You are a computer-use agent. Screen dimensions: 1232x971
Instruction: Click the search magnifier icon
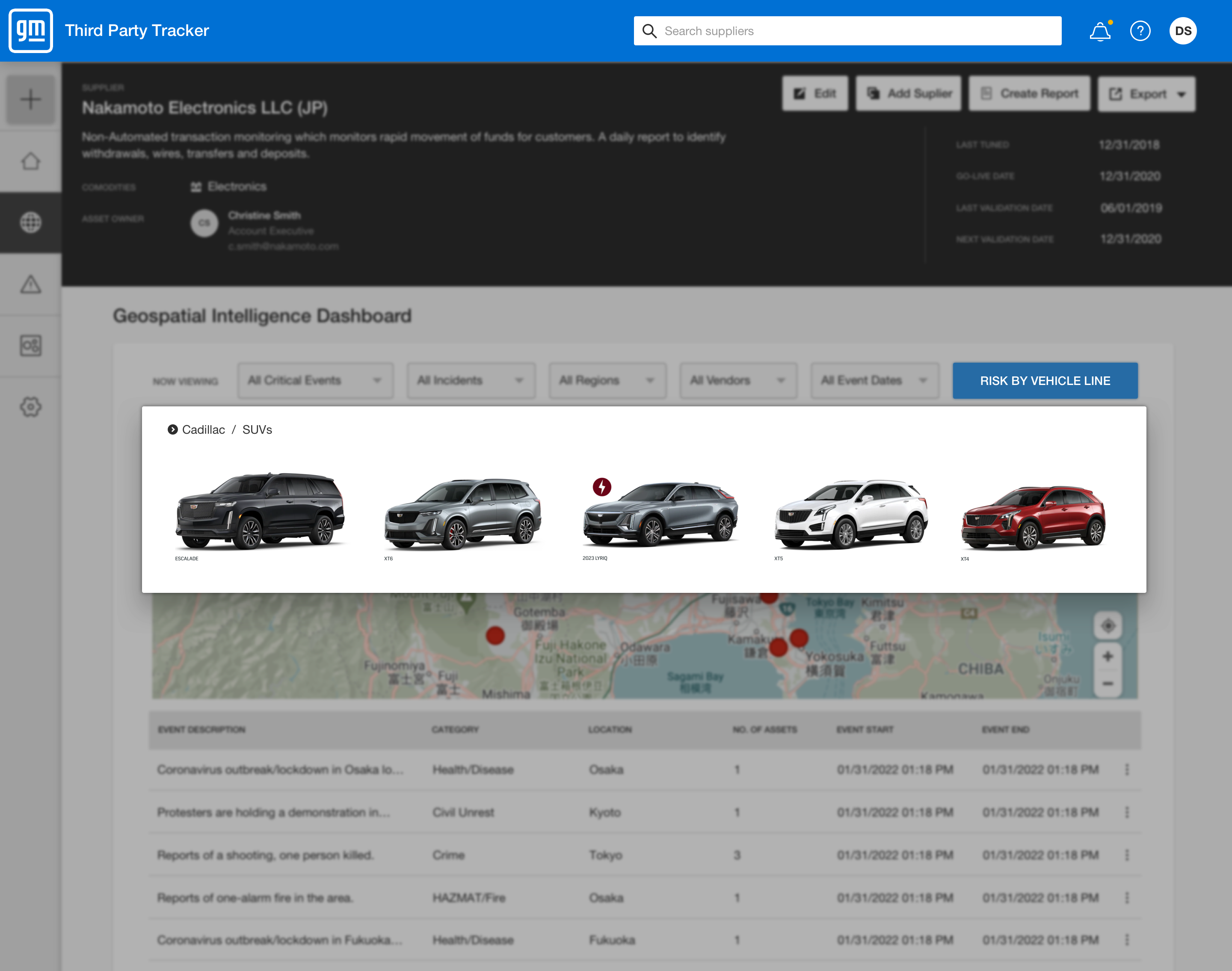tap(649, 31)
